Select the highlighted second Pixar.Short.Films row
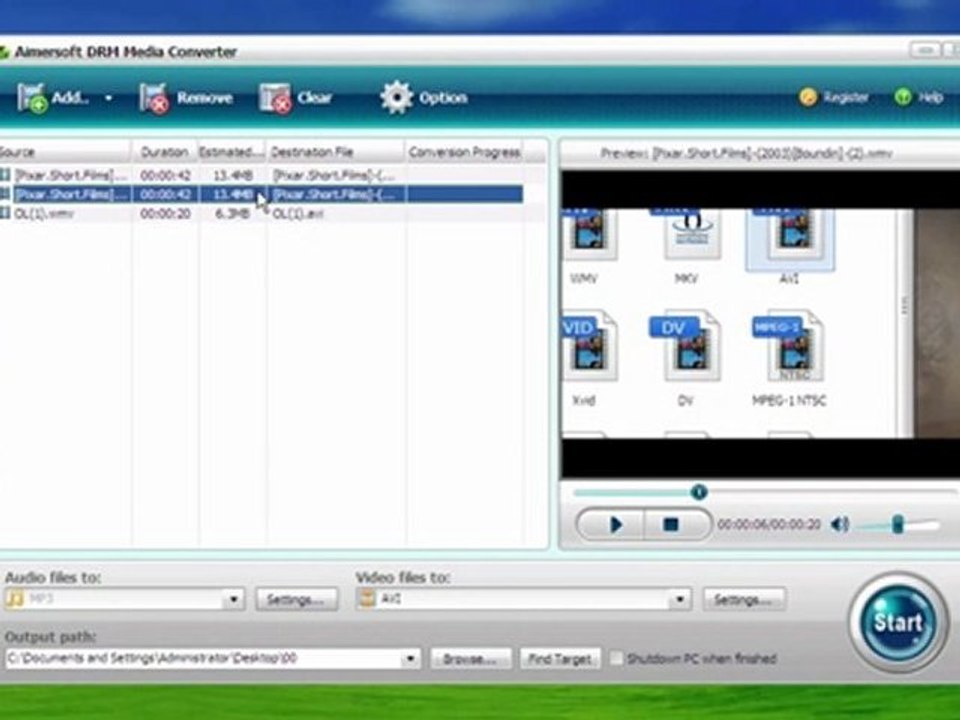The image size is (960, 720). (261, 195)
